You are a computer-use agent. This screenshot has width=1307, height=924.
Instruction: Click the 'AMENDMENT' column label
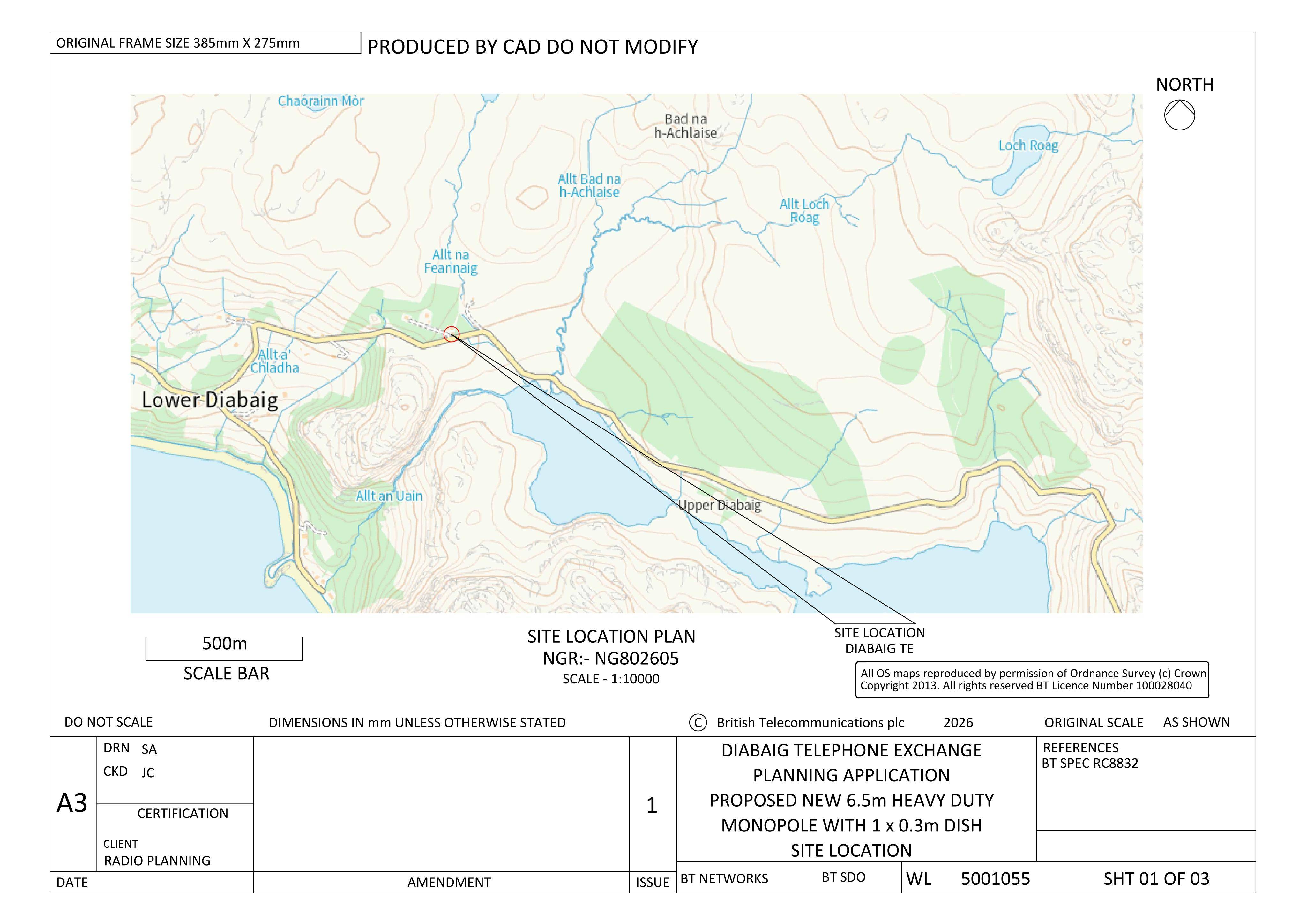click(449, 883)
